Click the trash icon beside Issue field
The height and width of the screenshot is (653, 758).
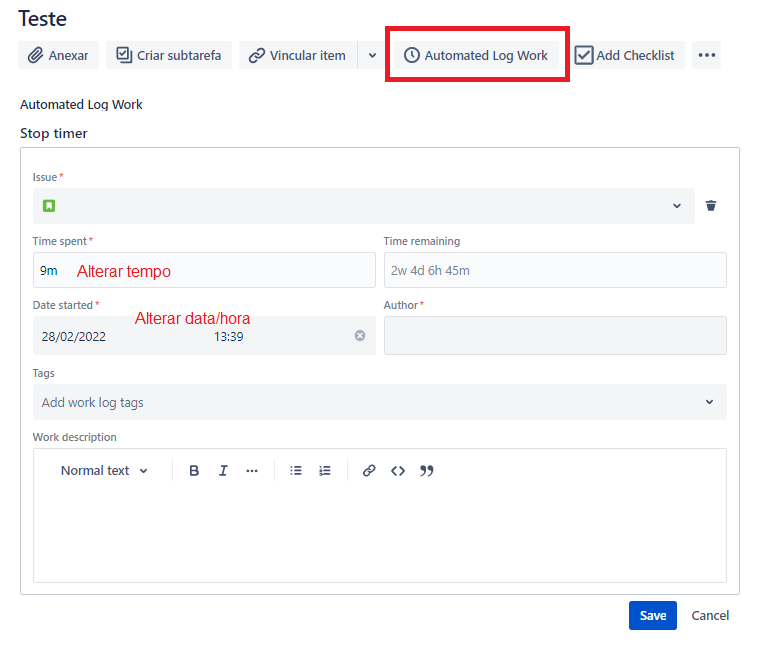[x=711, y=206]
